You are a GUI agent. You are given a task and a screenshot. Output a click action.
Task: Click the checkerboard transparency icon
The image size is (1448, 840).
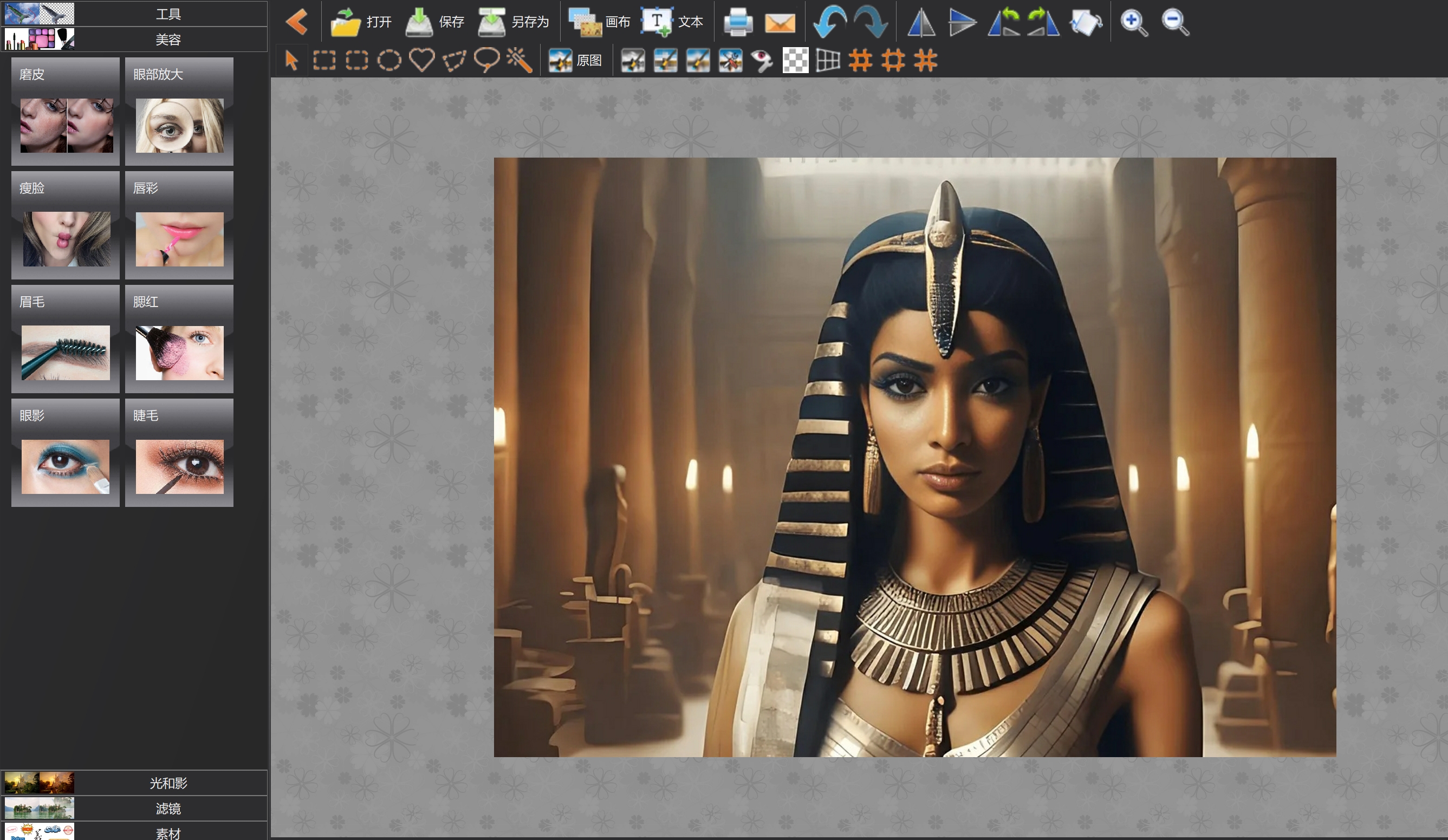(x=795, y=60)
